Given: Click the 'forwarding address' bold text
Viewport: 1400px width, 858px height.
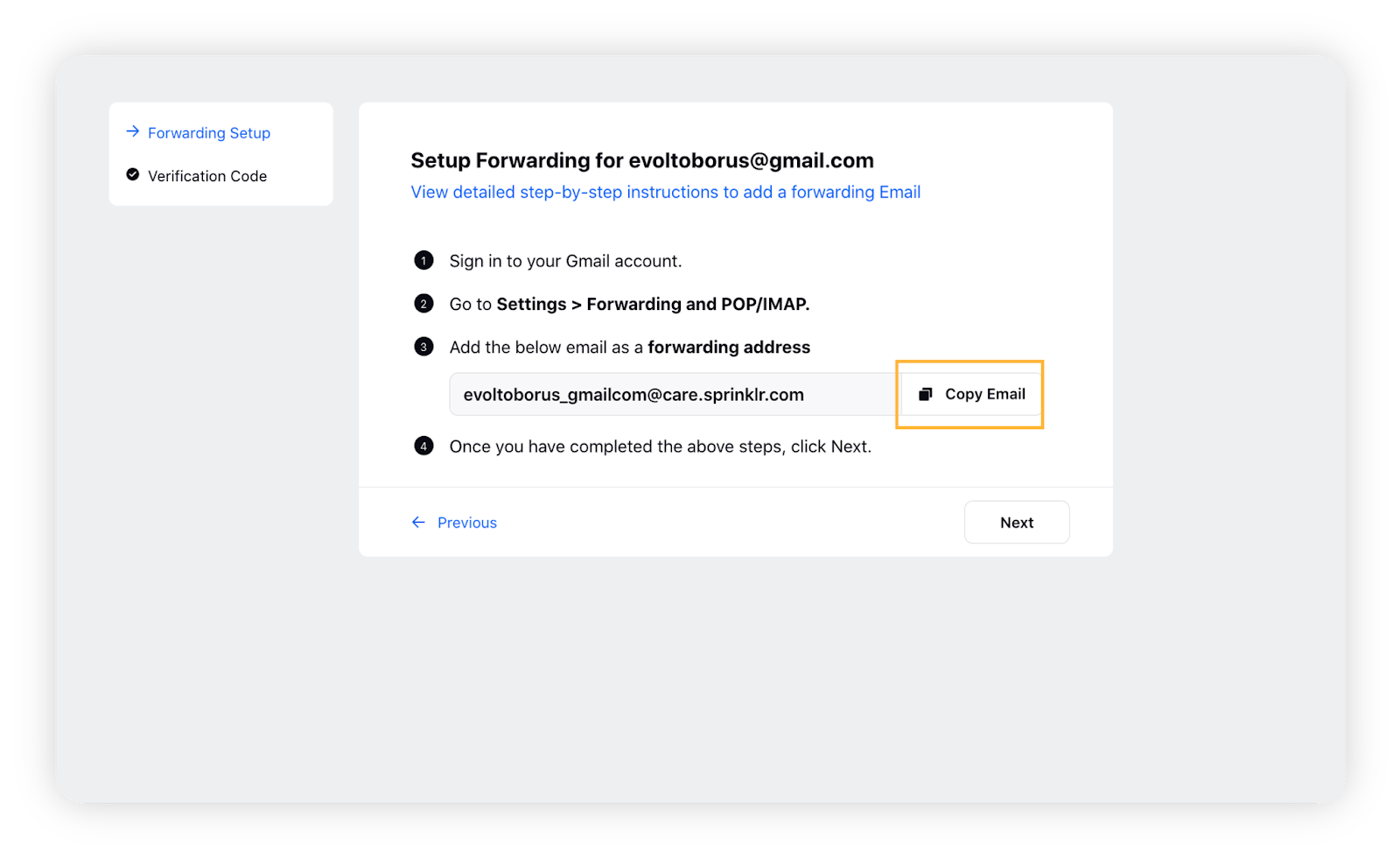Looking at the screenshot, I should pyautogui.click(x=729, y=348).
